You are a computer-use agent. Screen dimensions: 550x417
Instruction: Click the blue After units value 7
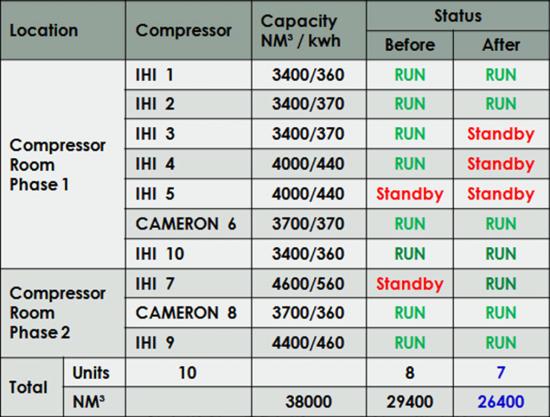[501, 372]
